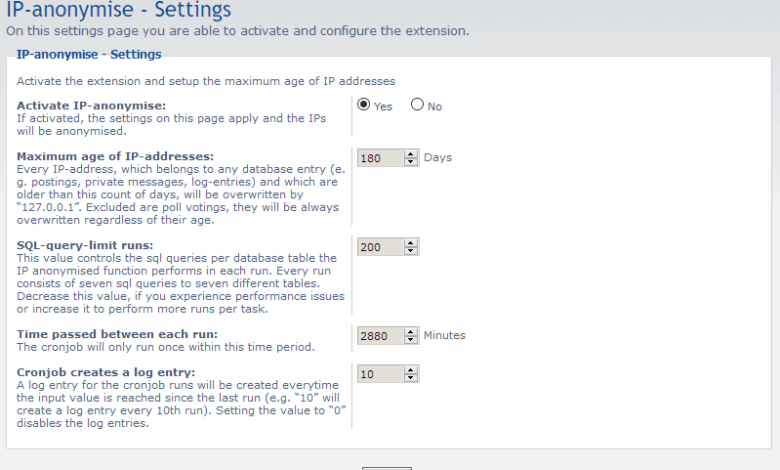Select the No radio button
Screen dimensions: 780x470
pos(417,105)
